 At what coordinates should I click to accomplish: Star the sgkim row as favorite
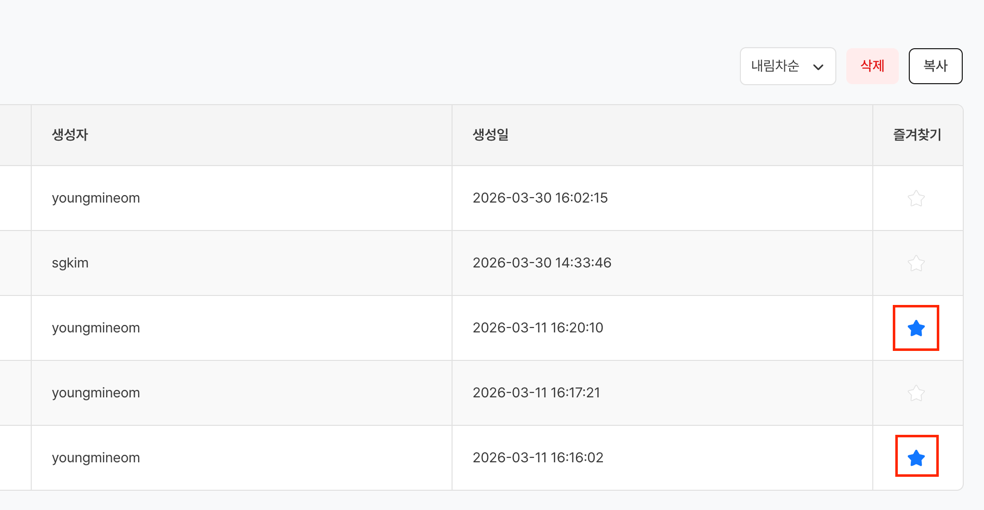(916, 263)
